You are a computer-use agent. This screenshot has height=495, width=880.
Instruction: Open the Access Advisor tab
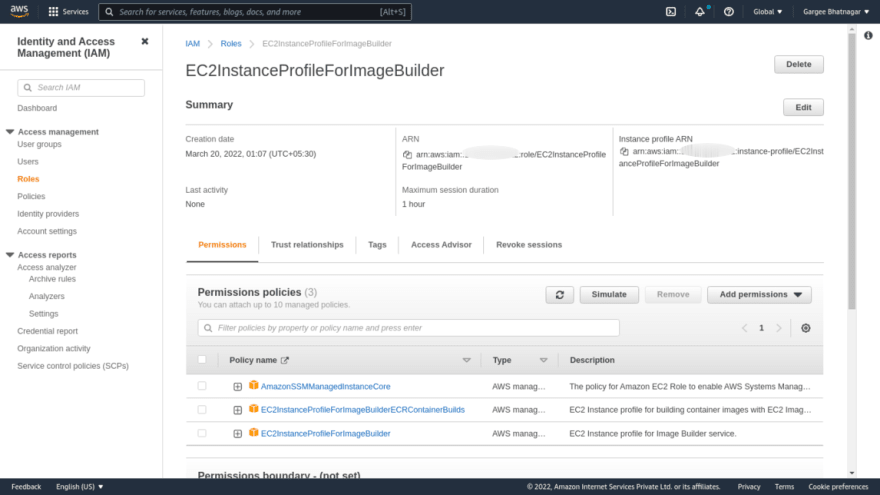click(441, 245)
